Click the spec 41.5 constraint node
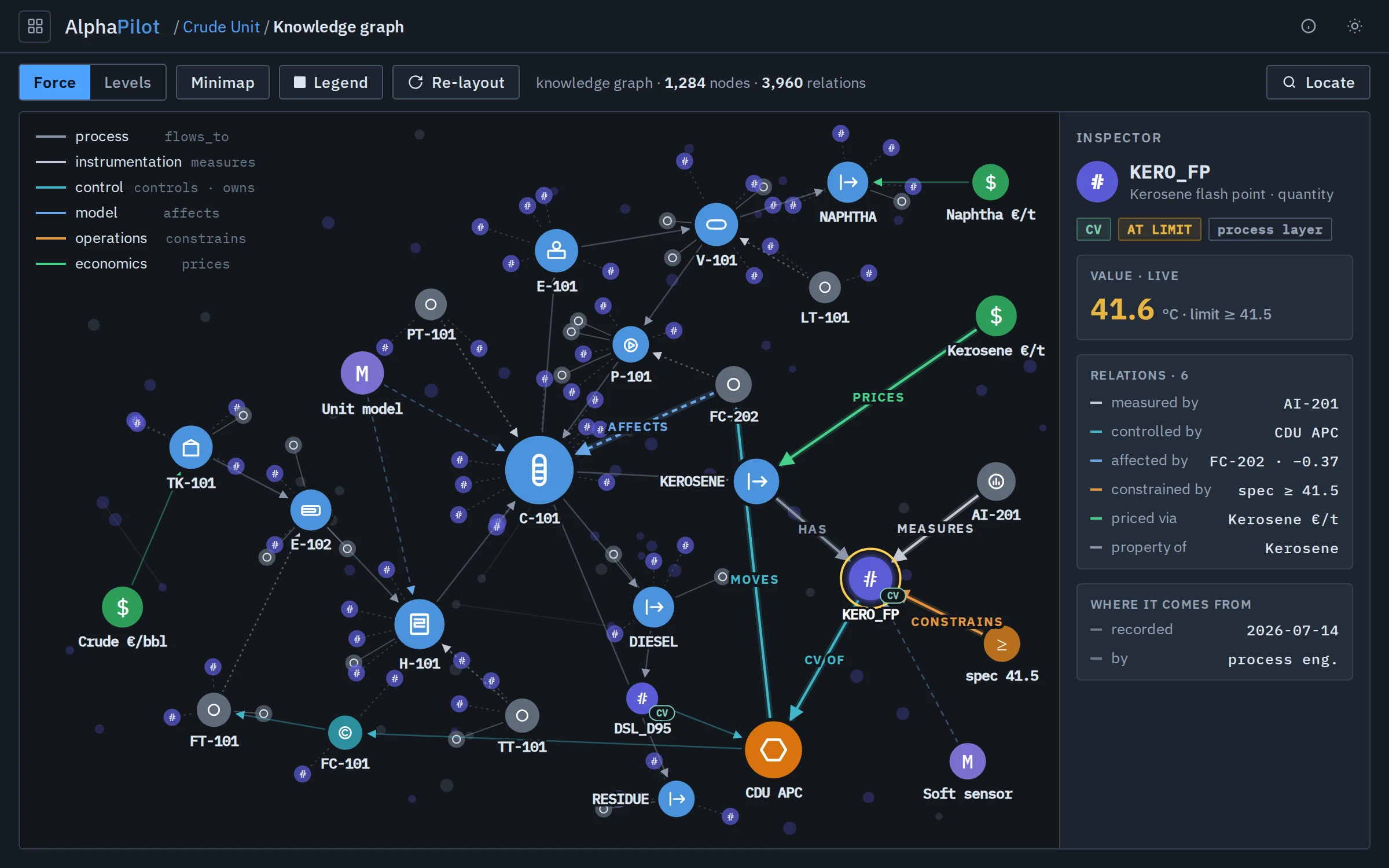The height and width of the screenshot is (868, 1389). point(1001,644)
